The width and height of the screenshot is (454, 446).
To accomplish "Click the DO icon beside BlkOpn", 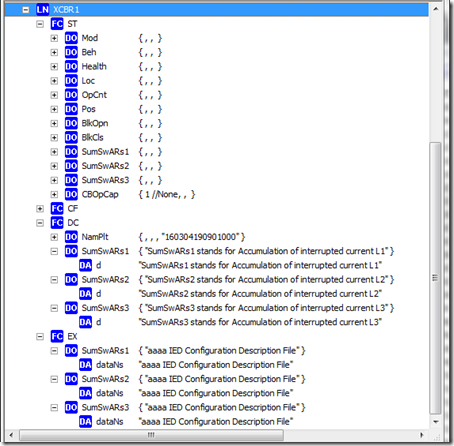I will pos(71,123).
